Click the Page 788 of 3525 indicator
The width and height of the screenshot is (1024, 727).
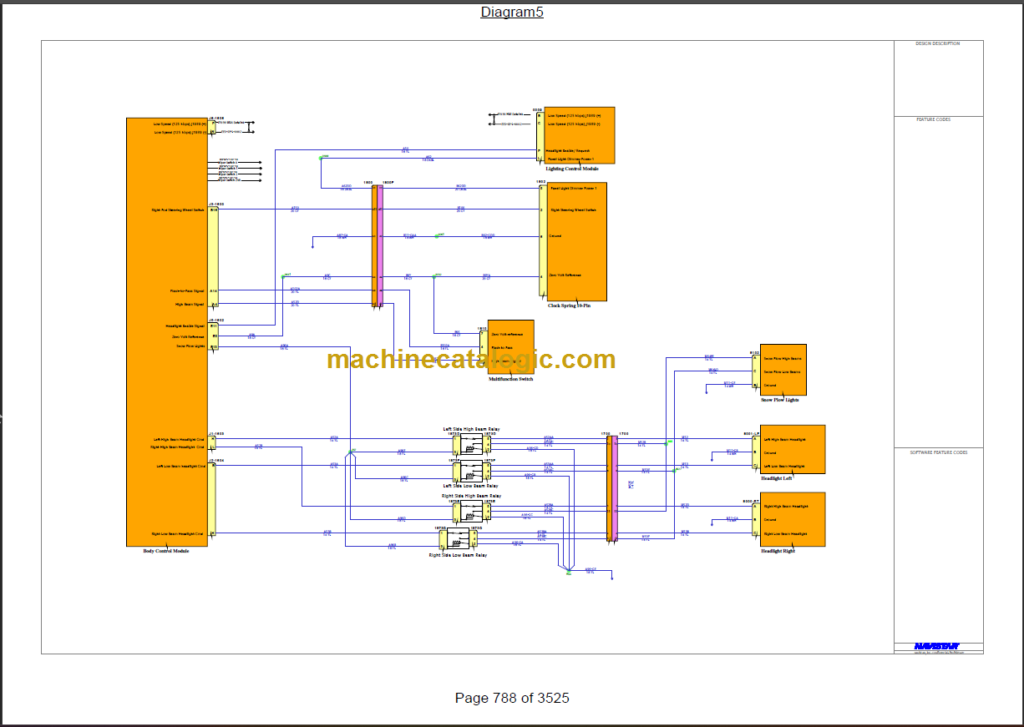(511, 698)
